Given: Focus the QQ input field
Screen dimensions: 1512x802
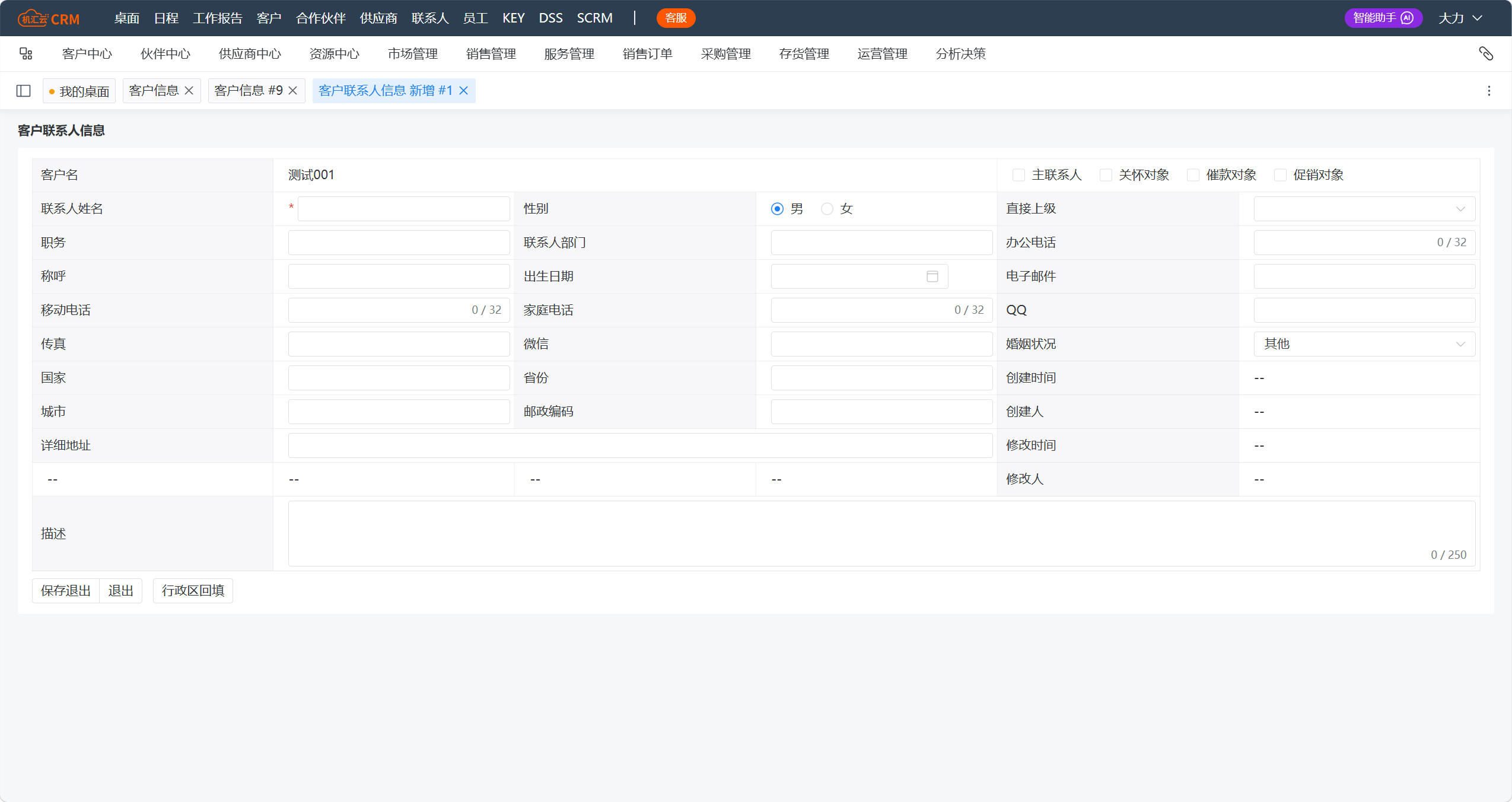Looking at the screenshot, I should pyautogui.click(x=1364, y=310).
